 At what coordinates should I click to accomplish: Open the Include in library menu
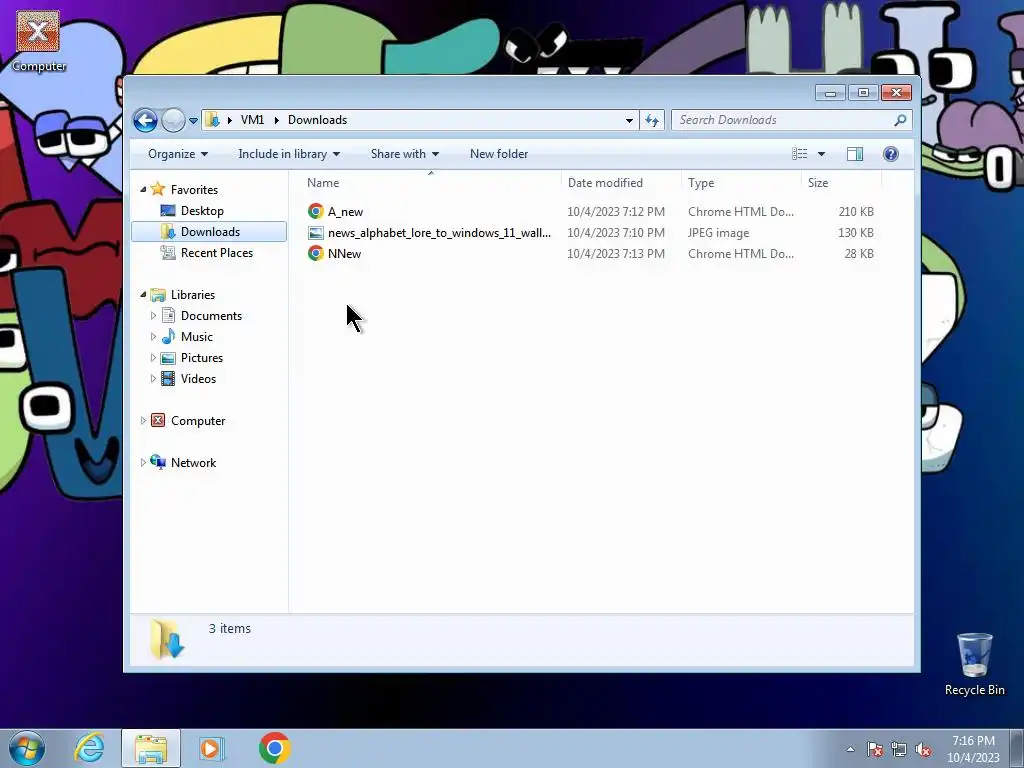289,154
